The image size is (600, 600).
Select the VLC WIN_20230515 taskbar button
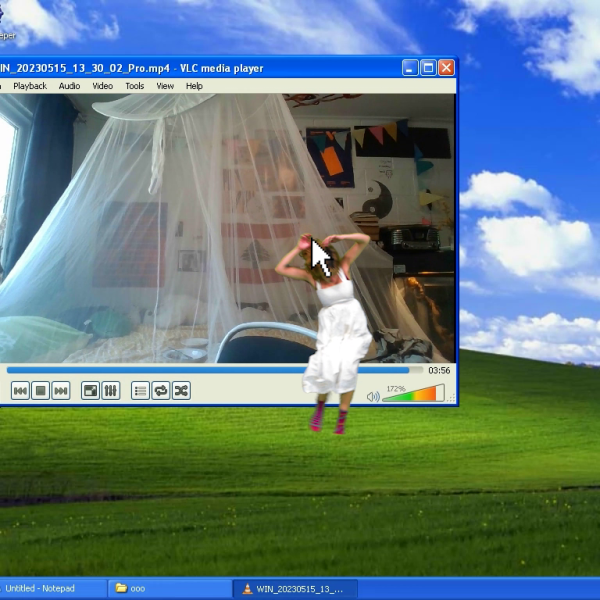pos(295,589)
